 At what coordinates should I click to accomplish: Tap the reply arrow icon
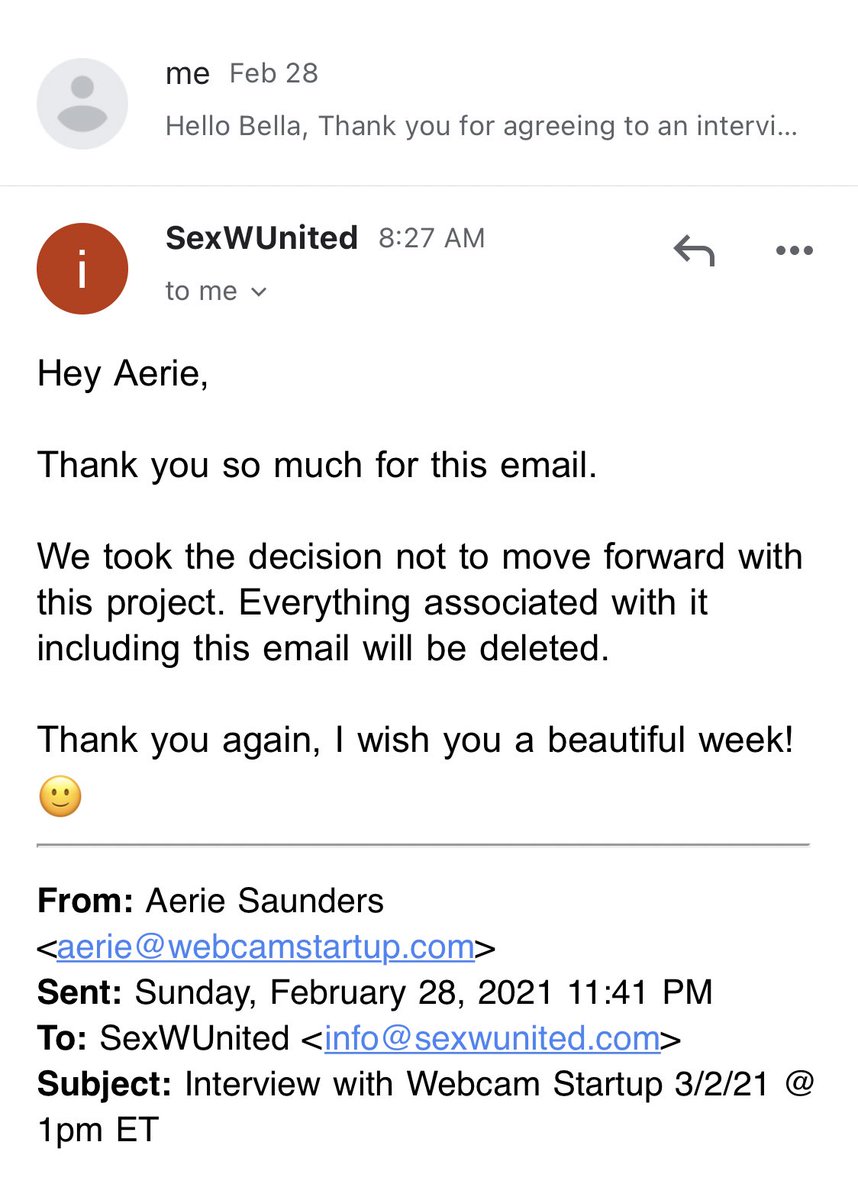point(694,252)
